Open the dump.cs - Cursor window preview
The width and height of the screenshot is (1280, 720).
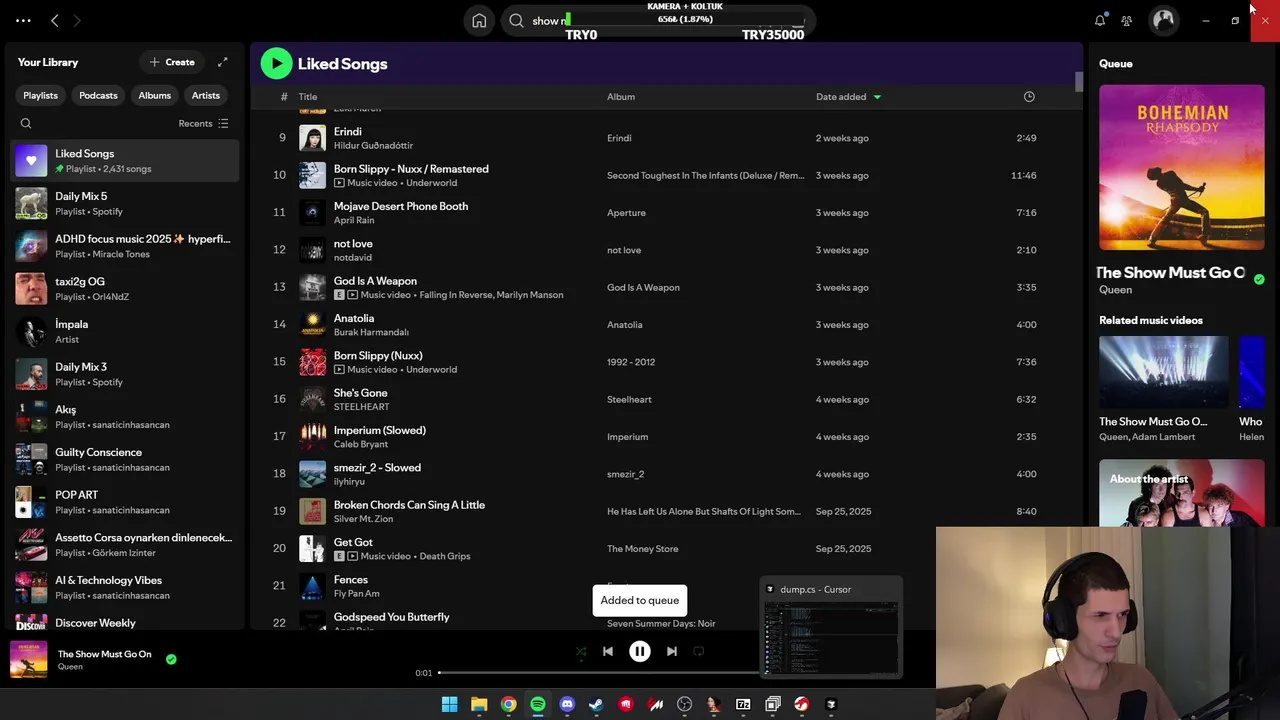coord(831,628)
